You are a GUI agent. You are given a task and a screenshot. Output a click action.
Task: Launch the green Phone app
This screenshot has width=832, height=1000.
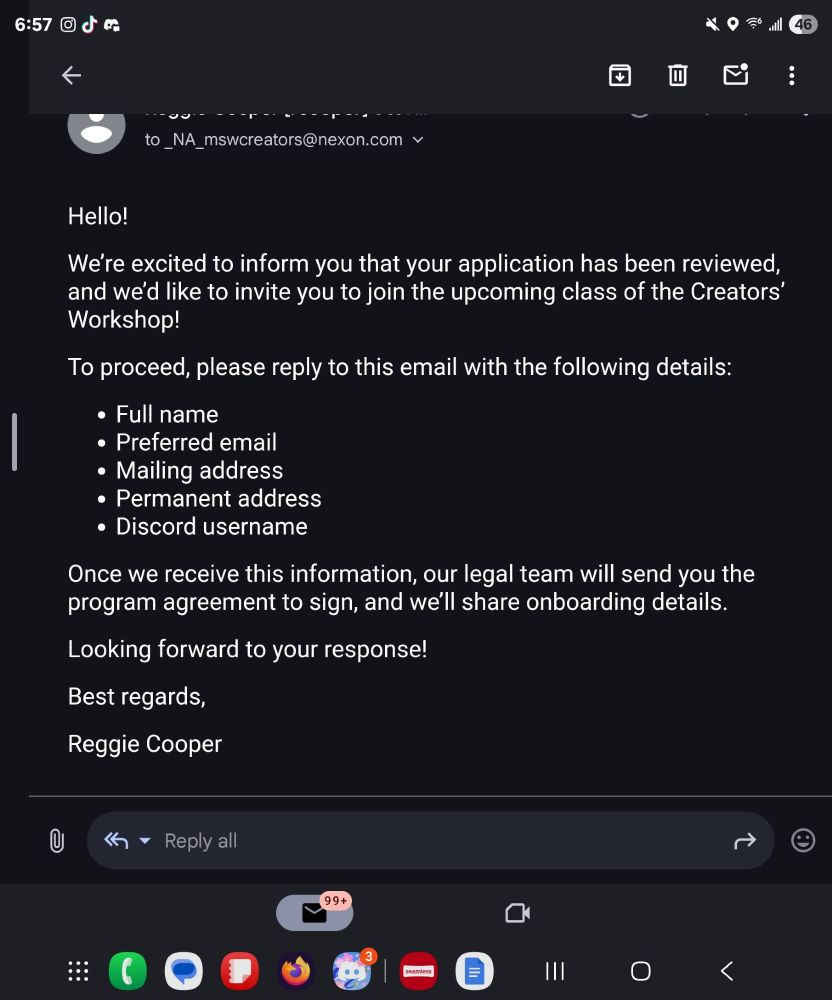pyautogui.click(x=128, y=971)
